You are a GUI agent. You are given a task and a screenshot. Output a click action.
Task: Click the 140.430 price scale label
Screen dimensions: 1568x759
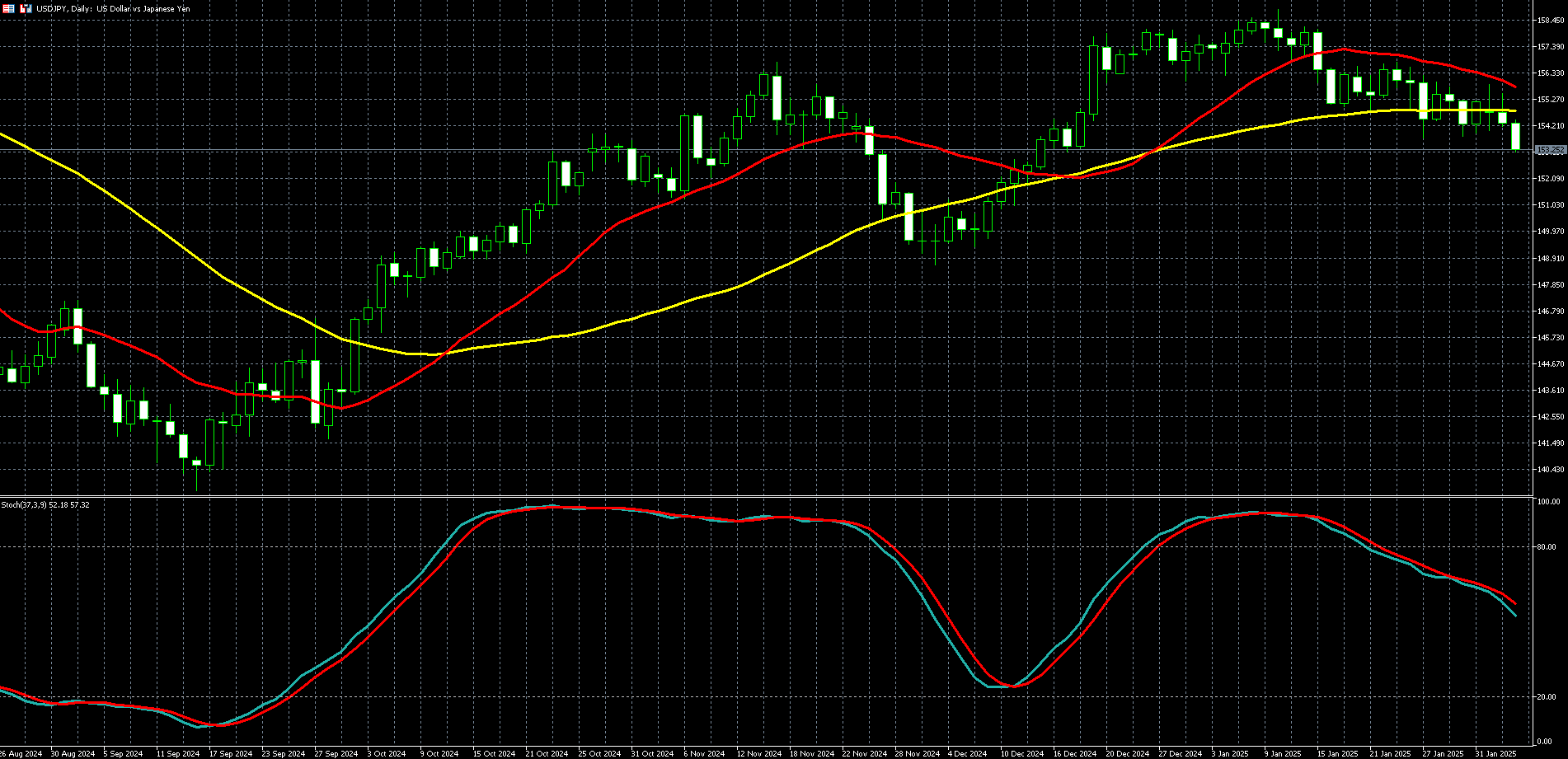[1551, 470]
